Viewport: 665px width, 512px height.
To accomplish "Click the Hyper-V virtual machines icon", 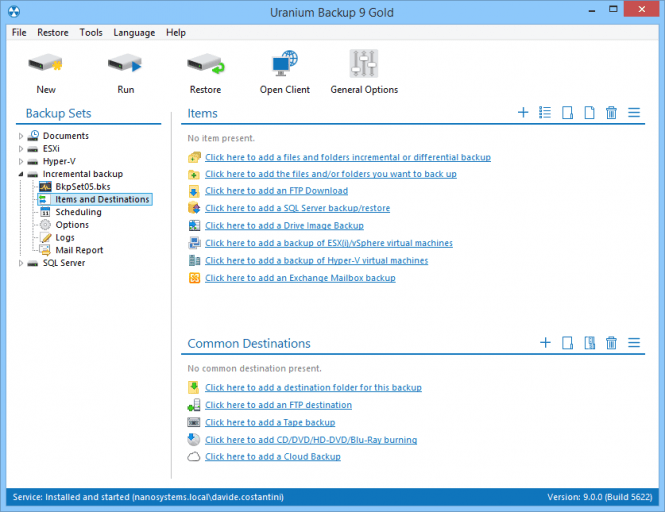I will (x=194, y=260).
